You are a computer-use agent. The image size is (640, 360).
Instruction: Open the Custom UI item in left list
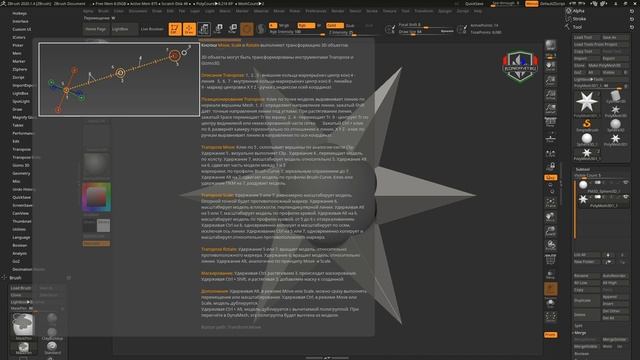tap(22, 29)
